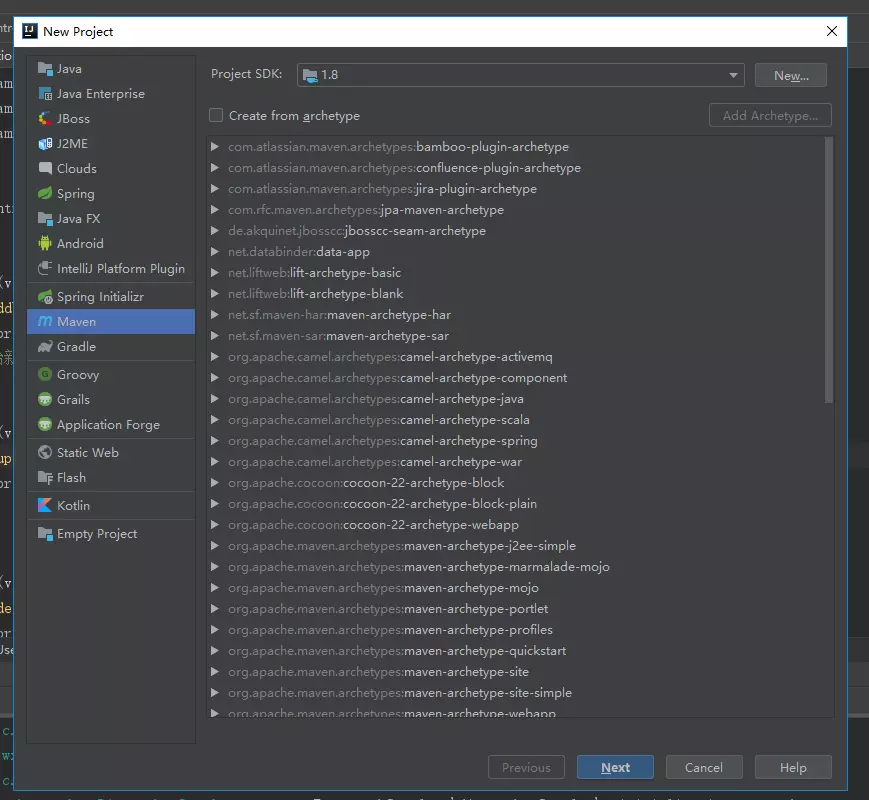The height and width of the screenshot is (800, 869).
Task: Click the IntelliJ logo in title bar
Action: (30, 32)
